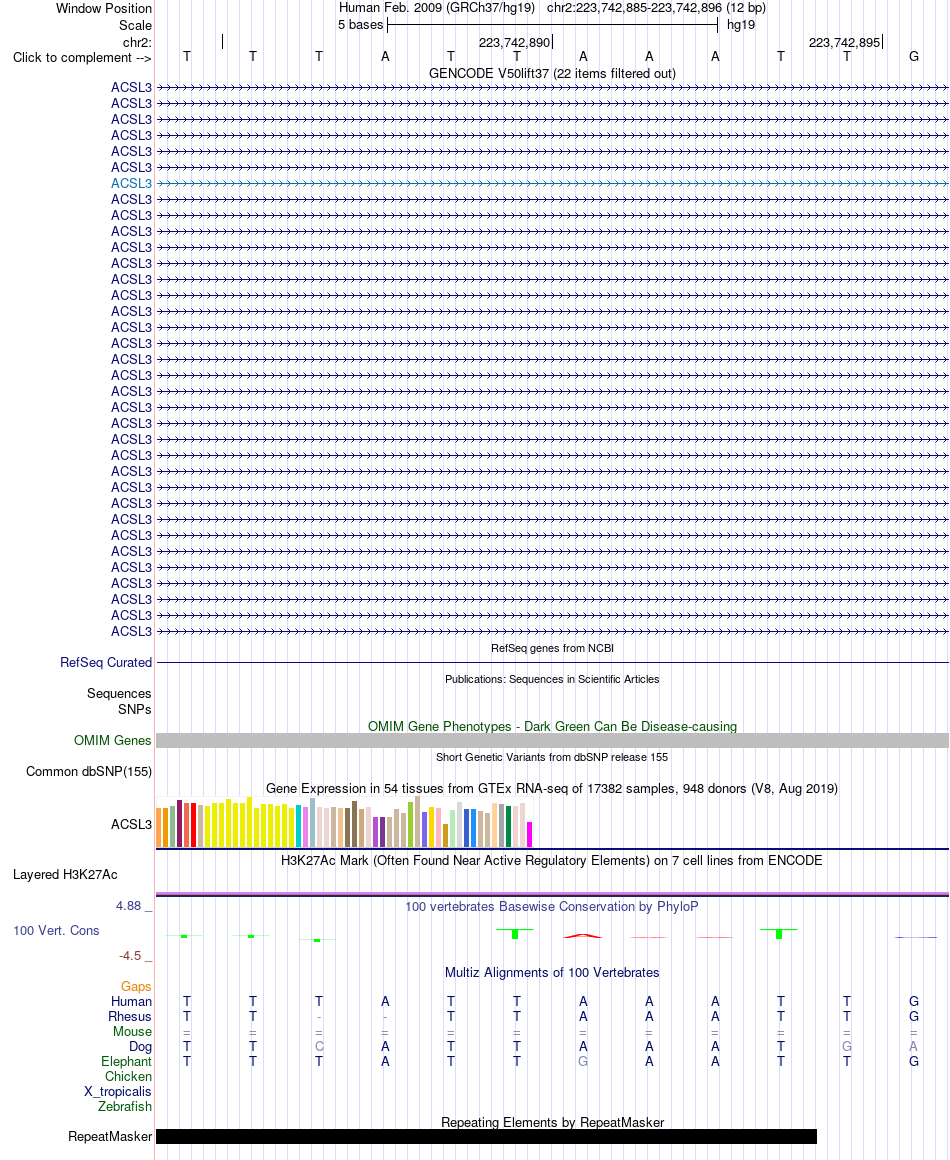
Task: Click the red PhyloP conservation peak
Action: [x=583, y=936]
